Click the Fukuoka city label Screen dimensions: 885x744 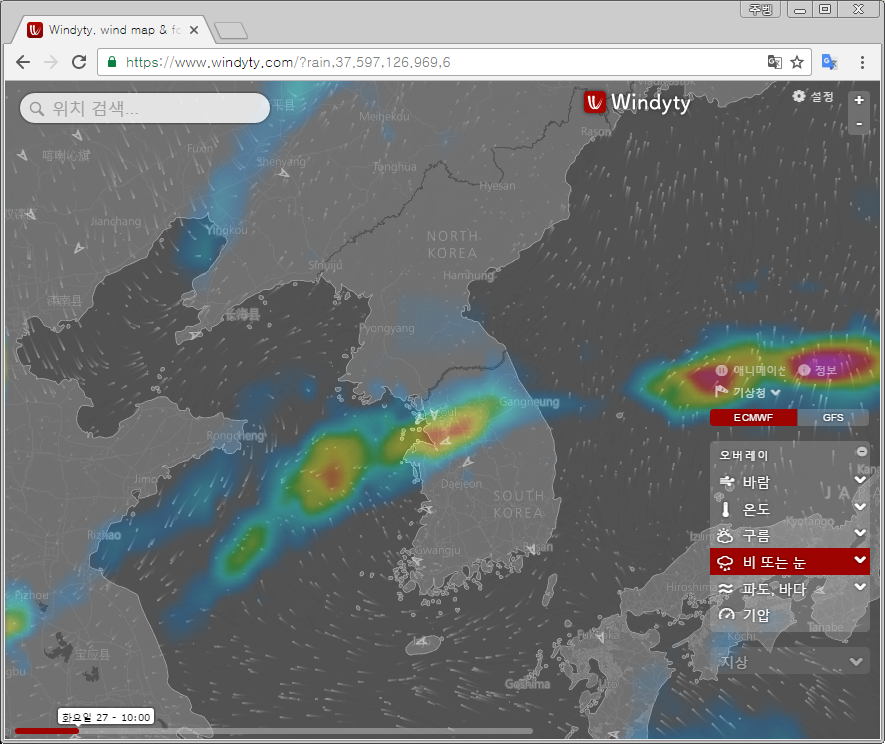pyautogui.click(x=598, y=635)
